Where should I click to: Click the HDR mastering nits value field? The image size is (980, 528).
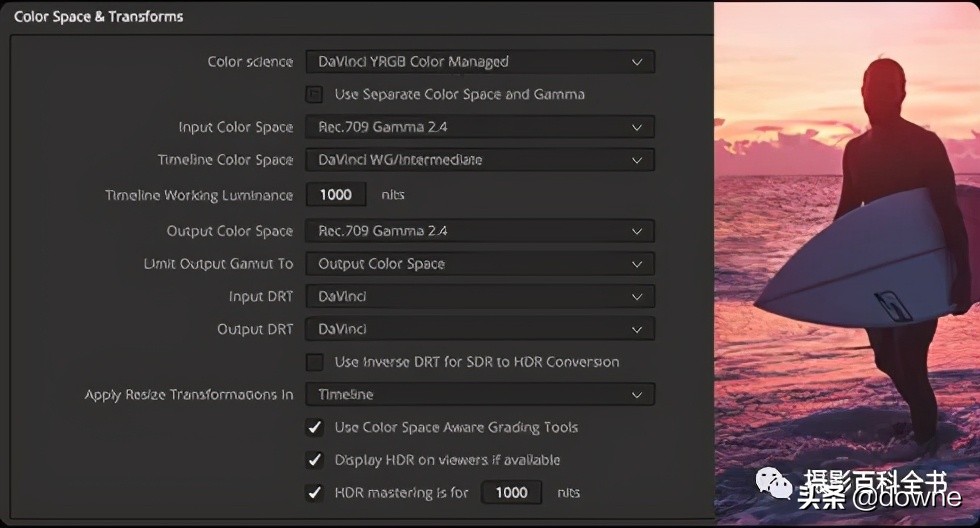tap(511, 492)
